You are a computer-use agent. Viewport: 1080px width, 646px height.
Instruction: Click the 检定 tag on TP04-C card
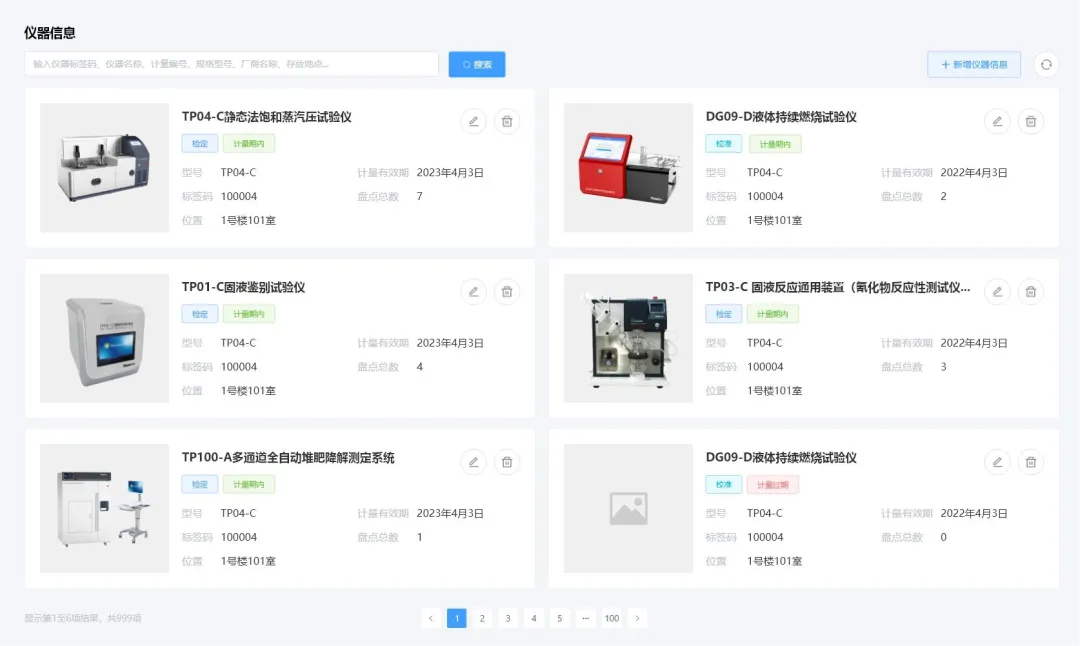tap(199, 143)
